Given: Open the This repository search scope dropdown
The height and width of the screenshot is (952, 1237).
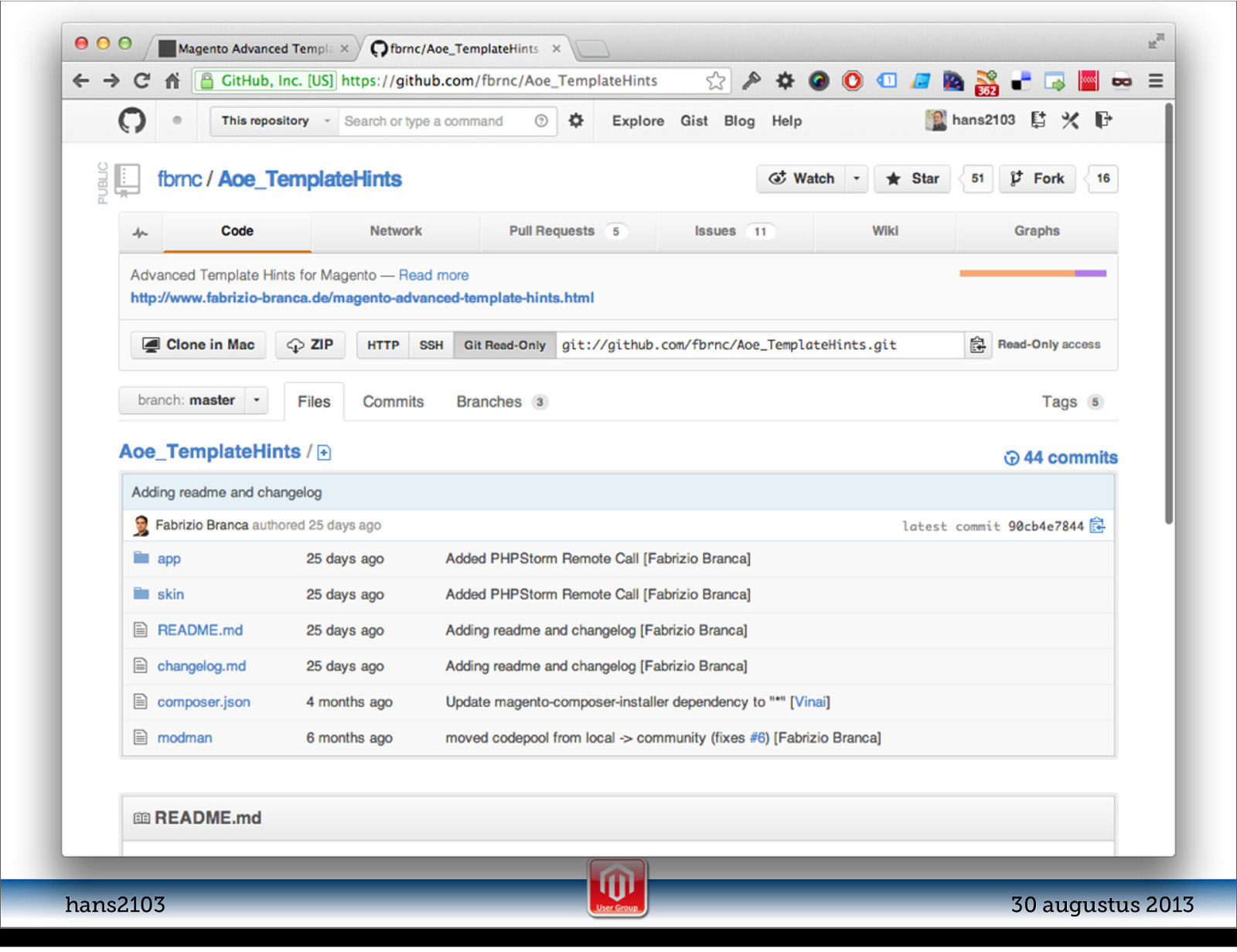Looking at the screenshot, I should (x=274, y=121).
